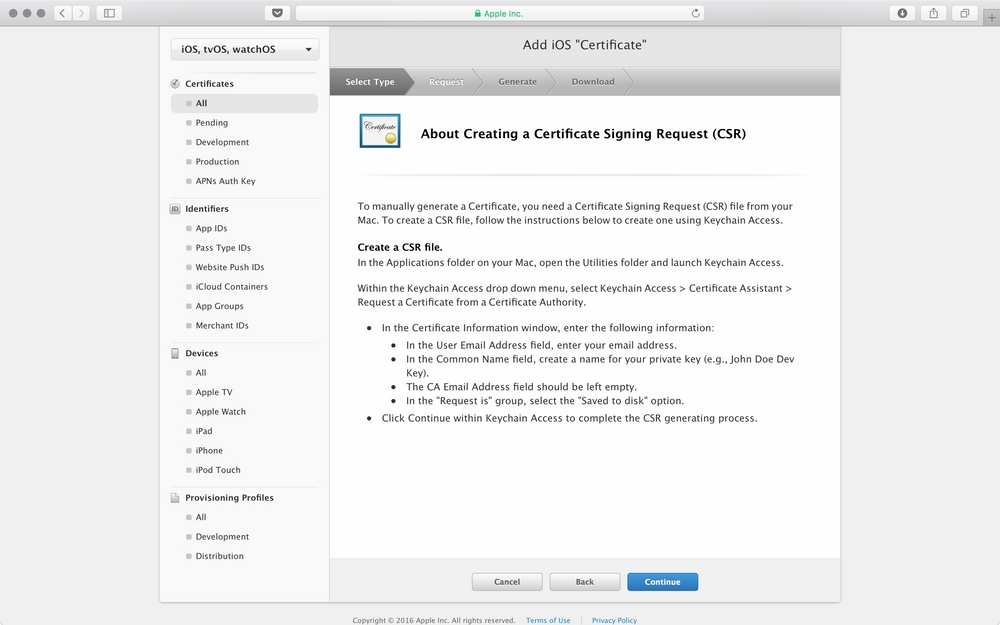Open iCloud Containers
Image resolution: width=1000 pixels, height=625 pixels.
(x=232, y=287)
